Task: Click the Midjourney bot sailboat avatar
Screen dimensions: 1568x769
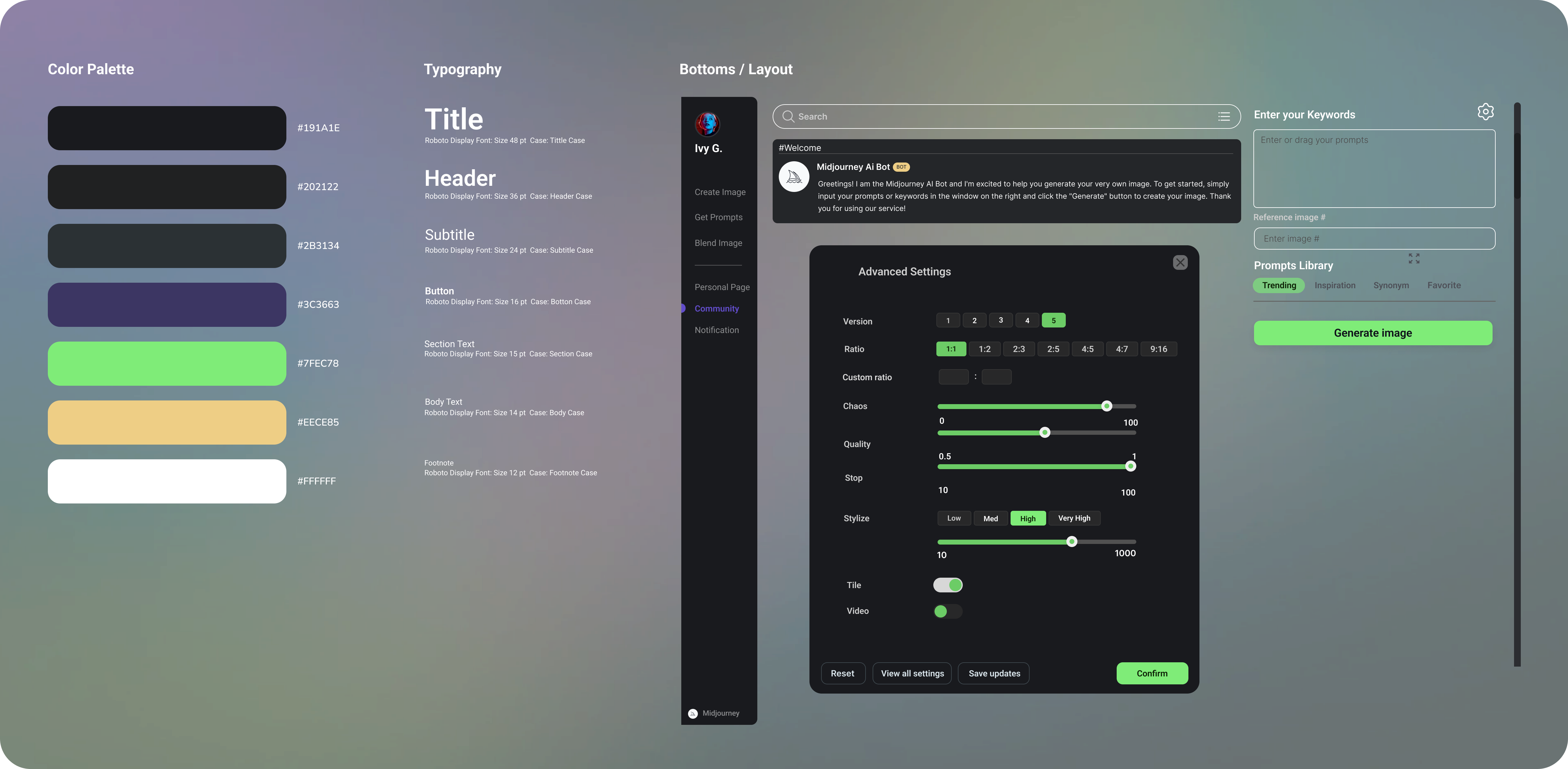Action: pos(794,177)
